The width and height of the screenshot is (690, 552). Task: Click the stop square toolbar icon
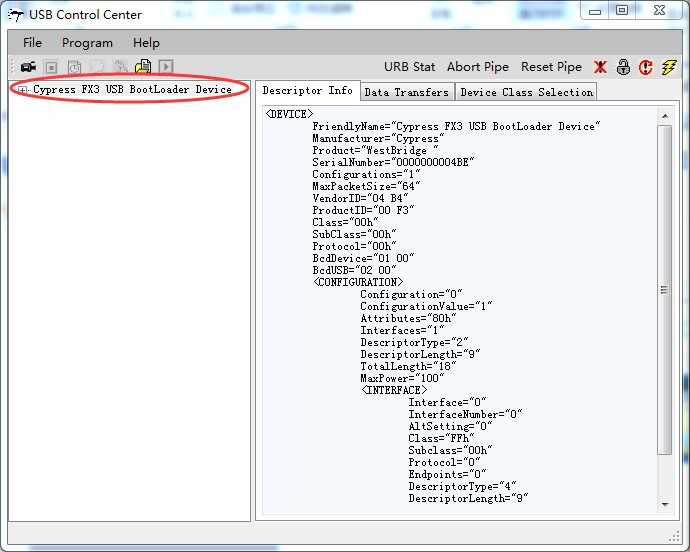pos(51,67)
